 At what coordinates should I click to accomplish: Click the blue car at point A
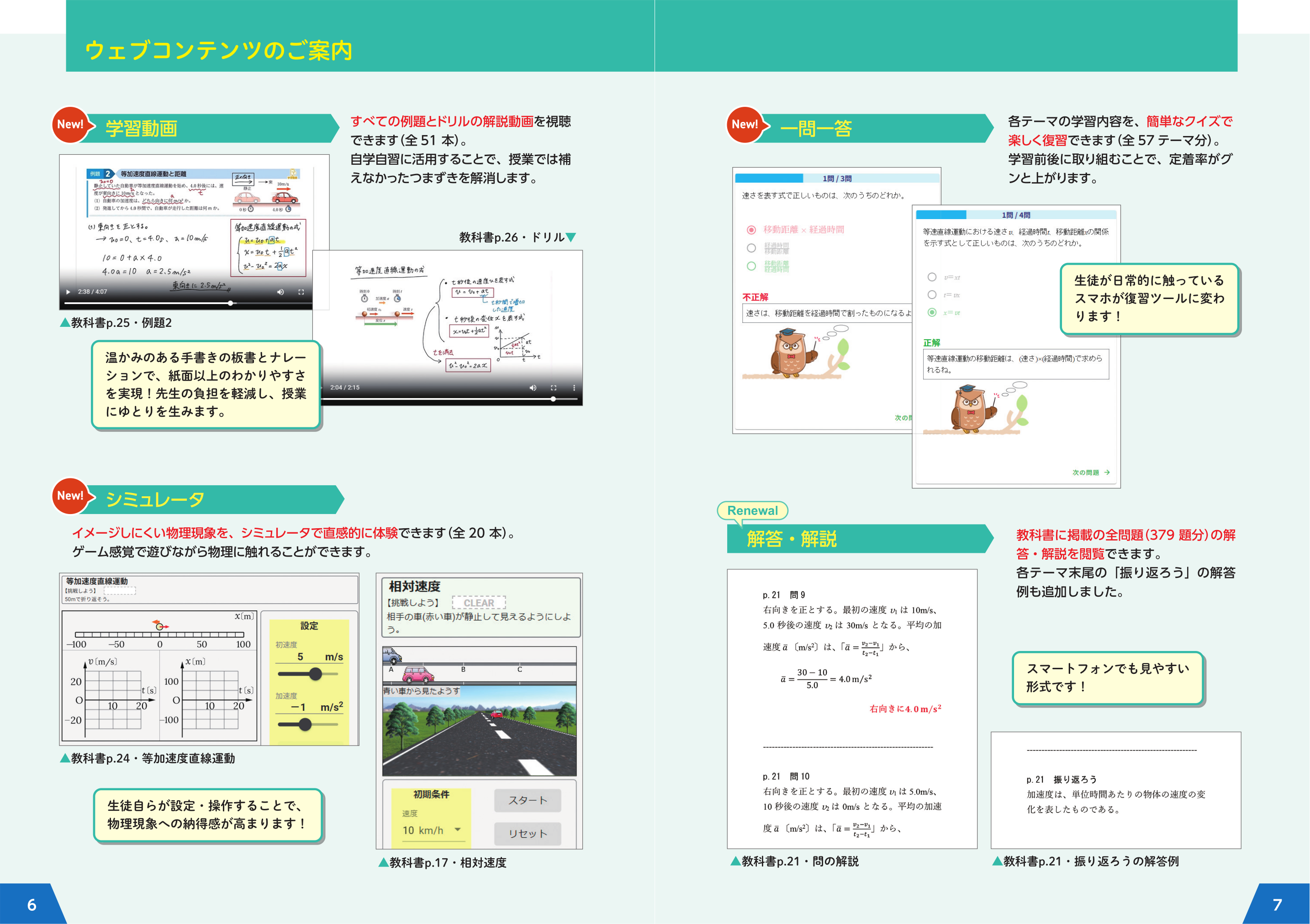click(392, 656)
